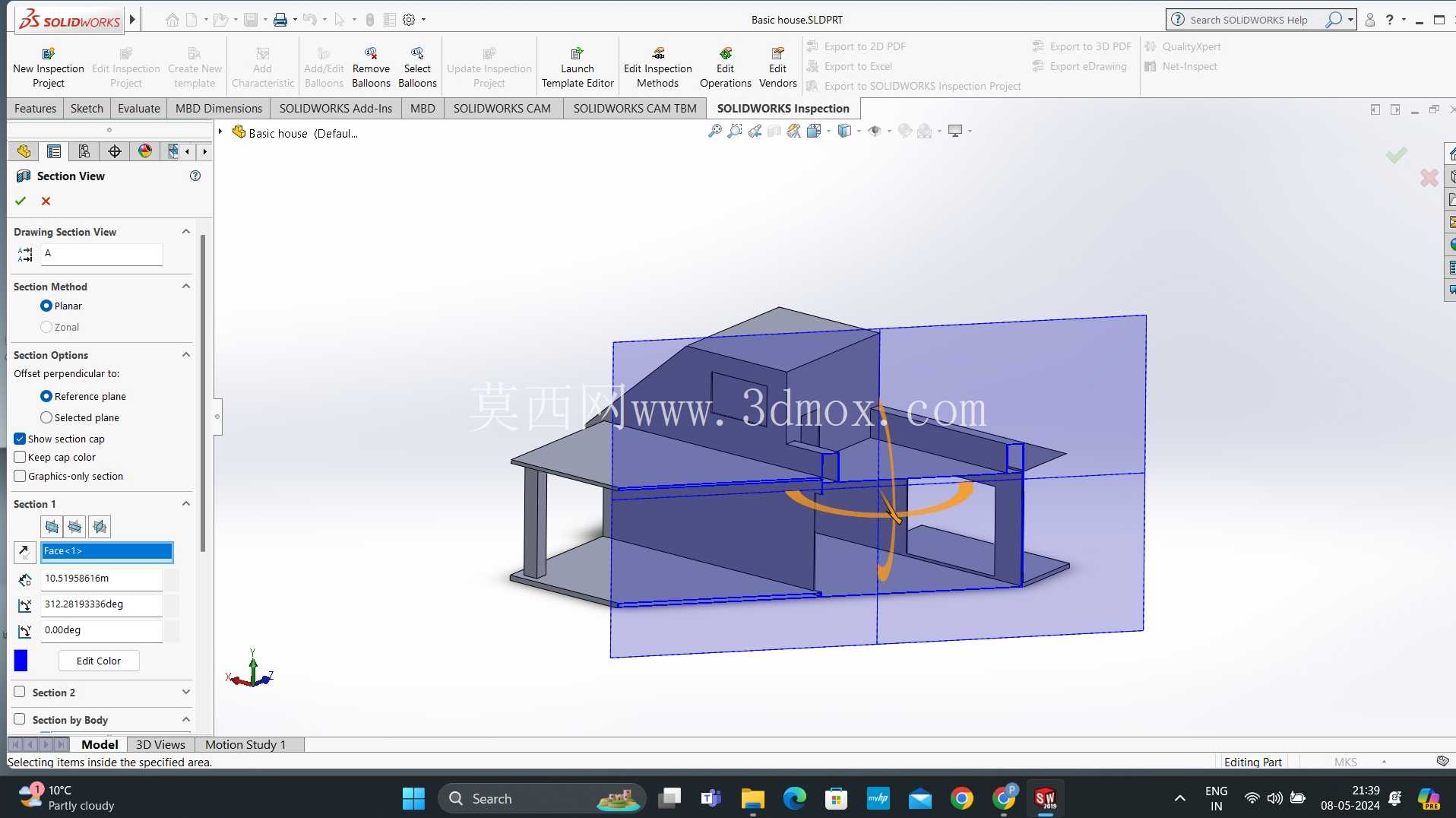The image size is (1456, 818).
Task: Cancel Section View with red X
Action: tap(46, 201)
